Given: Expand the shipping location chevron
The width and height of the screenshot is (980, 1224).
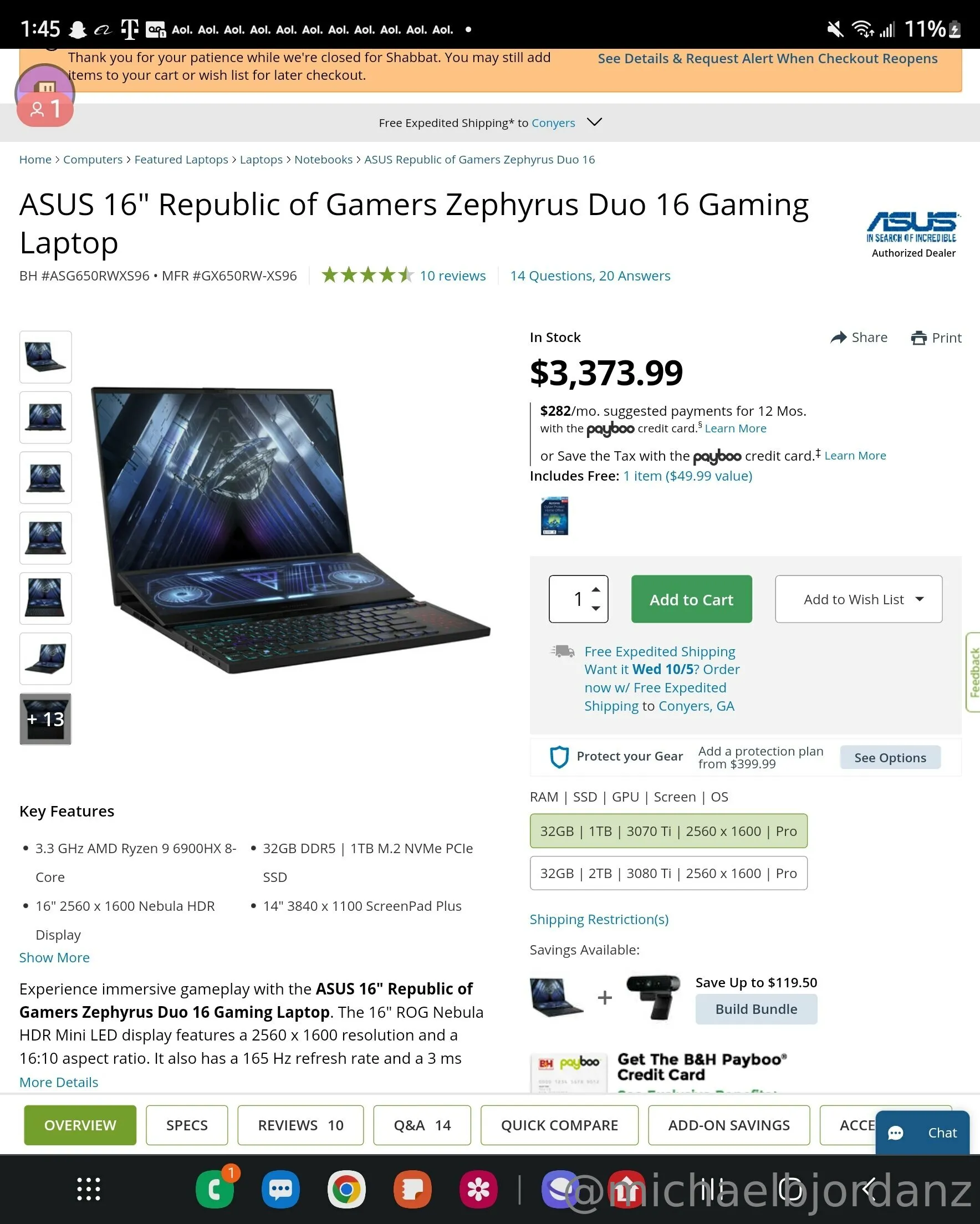Looking at the screenshot, I should [x=594, y=122].
